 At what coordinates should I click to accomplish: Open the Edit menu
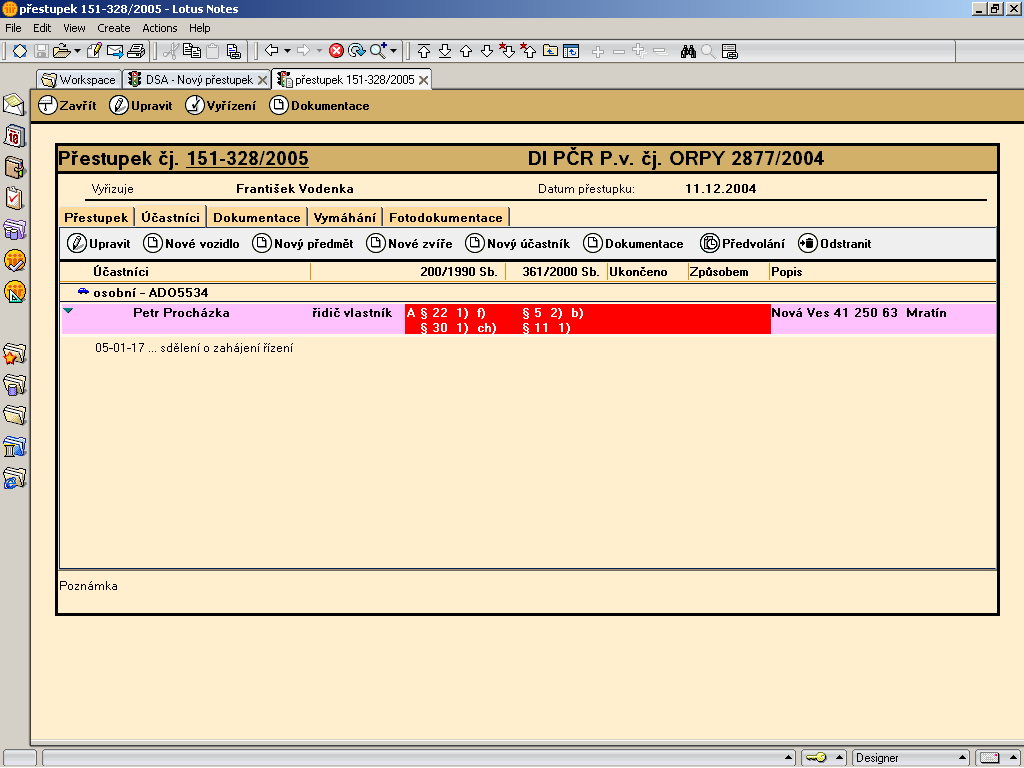[42, 28]
